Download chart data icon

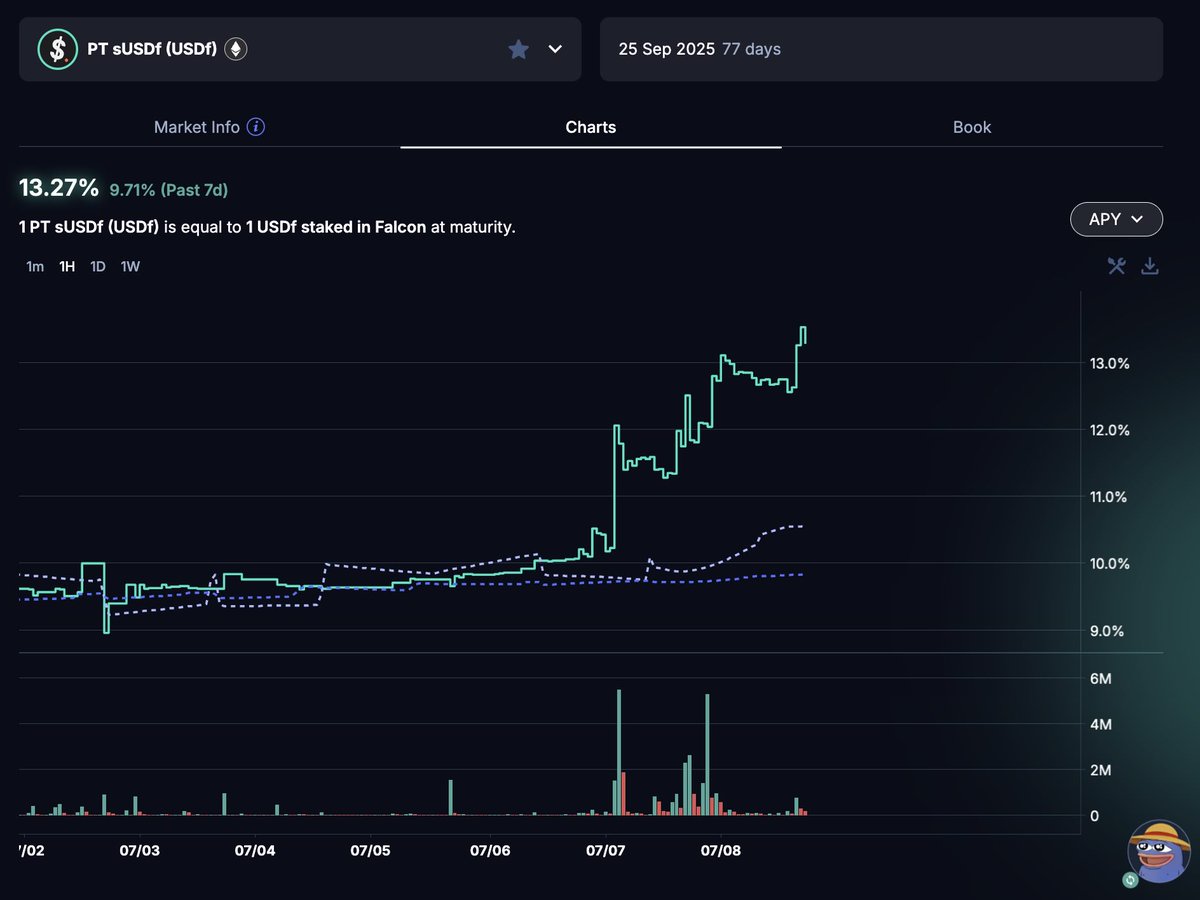click(1150, 266)
